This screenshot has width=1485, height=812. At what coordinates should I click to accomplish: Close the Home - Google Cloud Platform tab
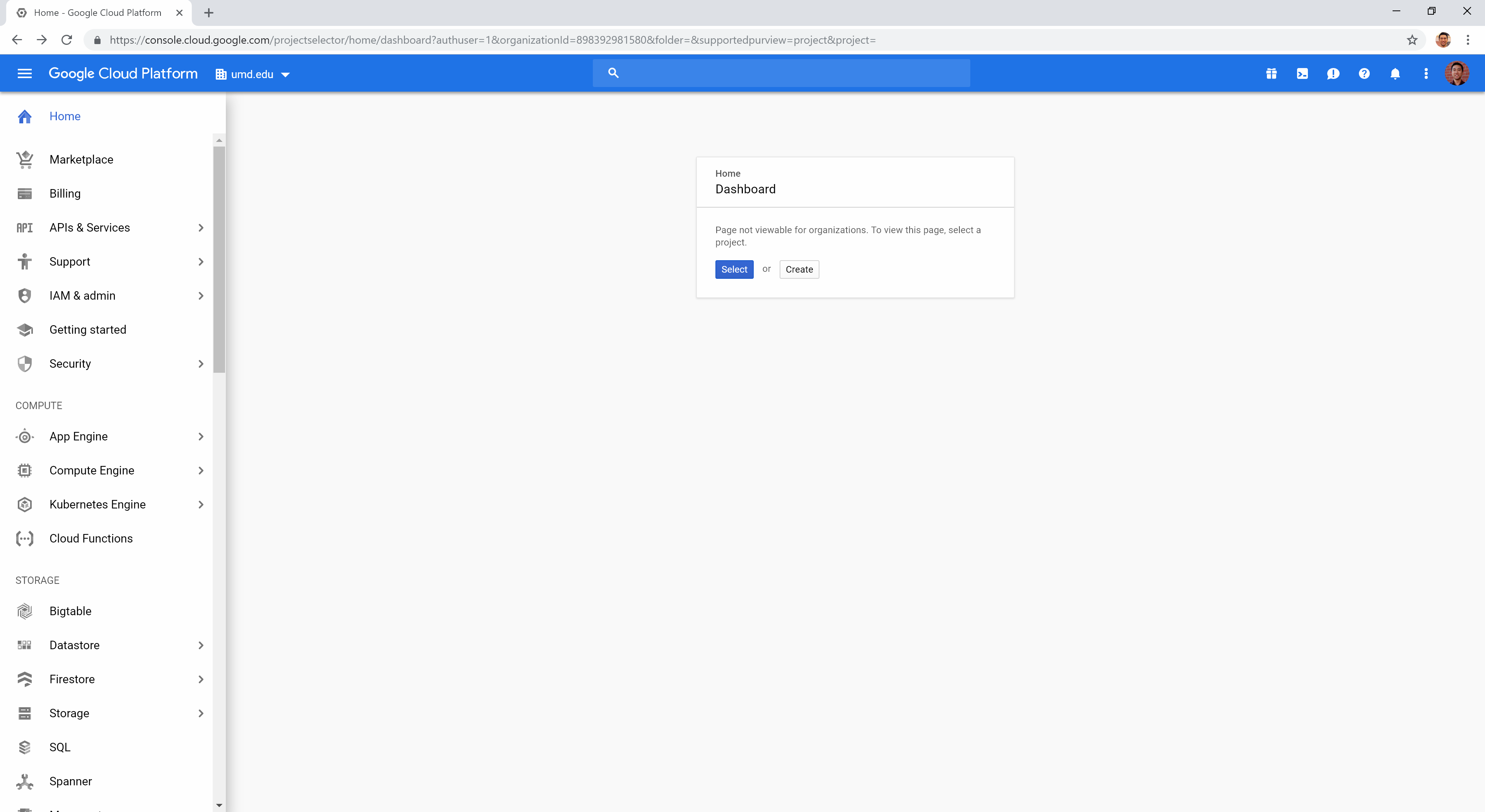click(179, 13)
